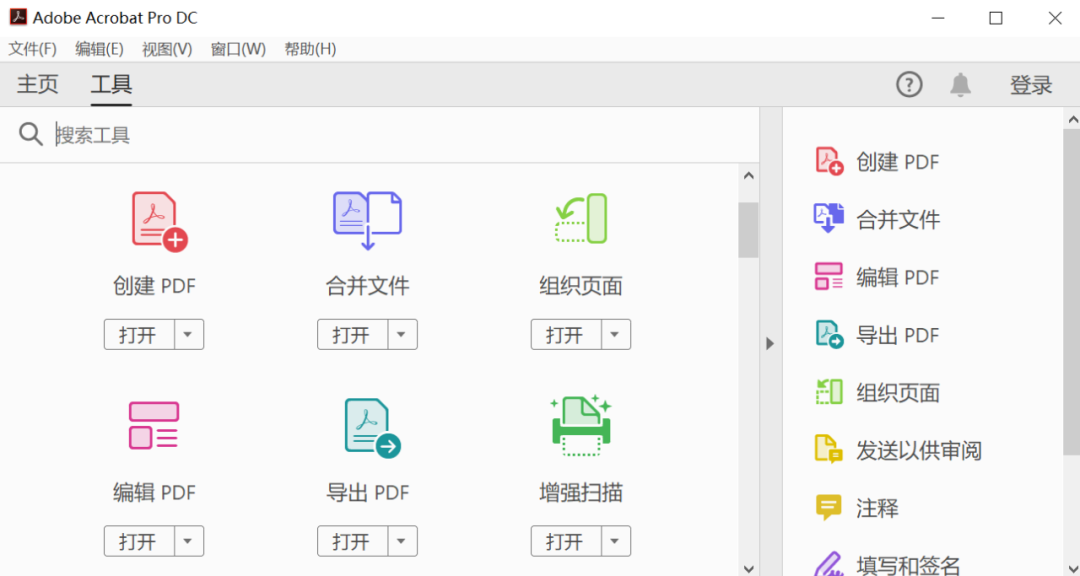Click the 导出 PDF large icon in tools grid

[373, 428]
